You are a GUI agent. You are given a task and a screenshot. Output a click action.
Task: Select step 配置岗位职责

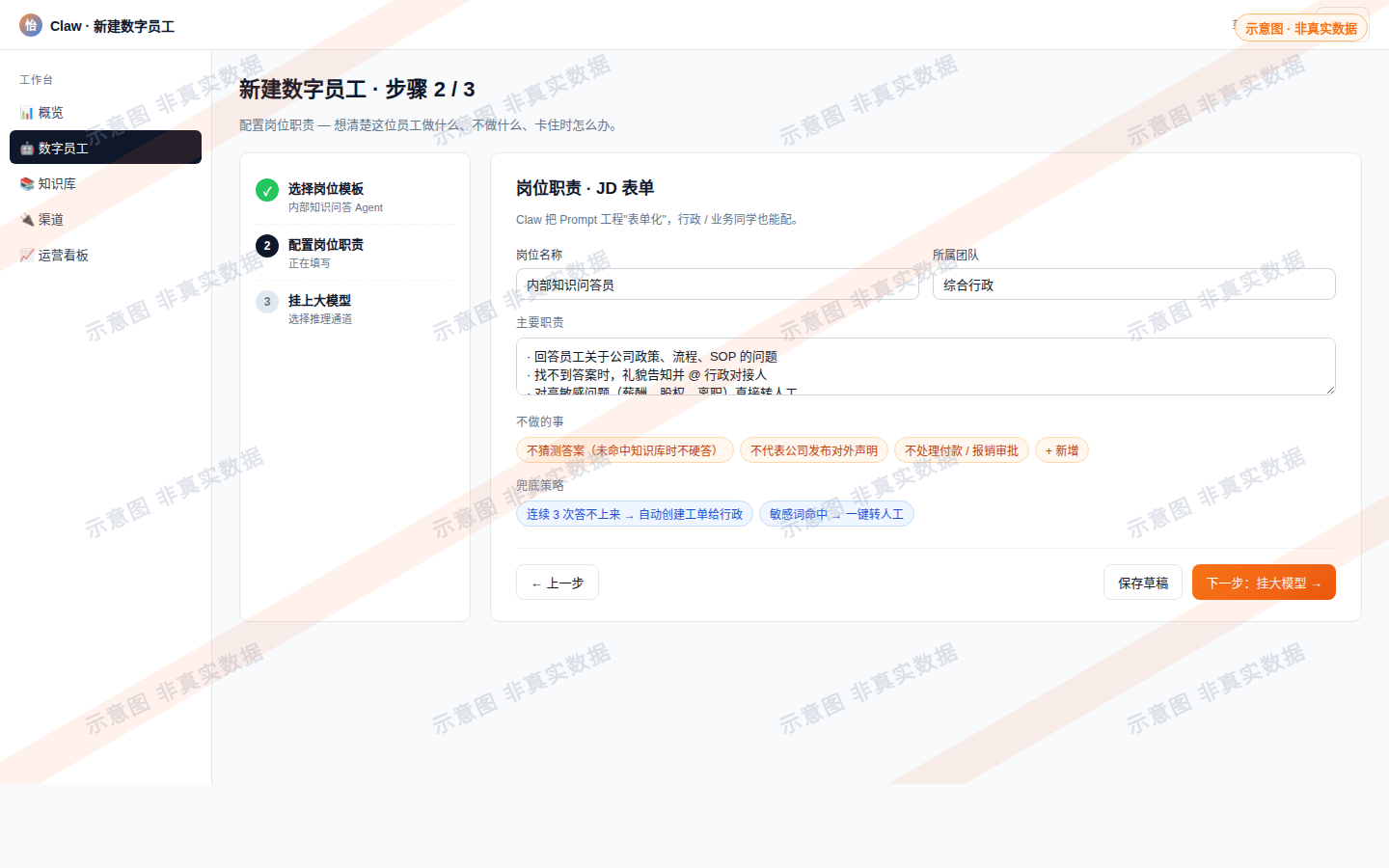point(355,253)
